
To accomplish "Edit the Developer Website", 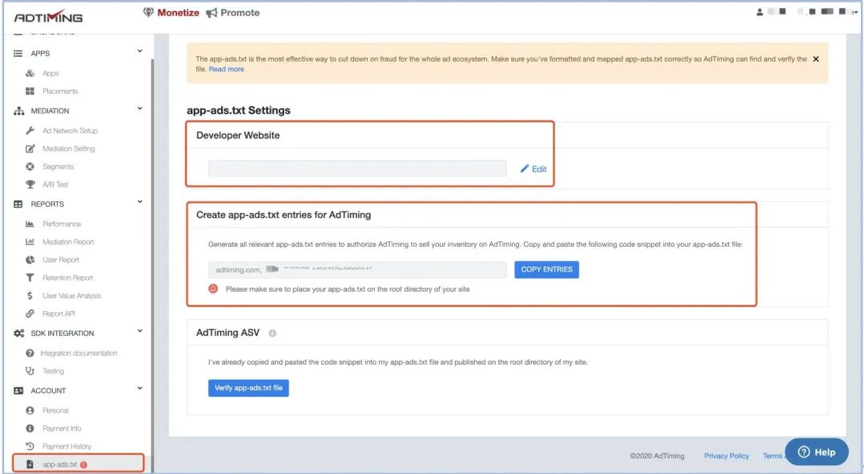I will [533, 169].
